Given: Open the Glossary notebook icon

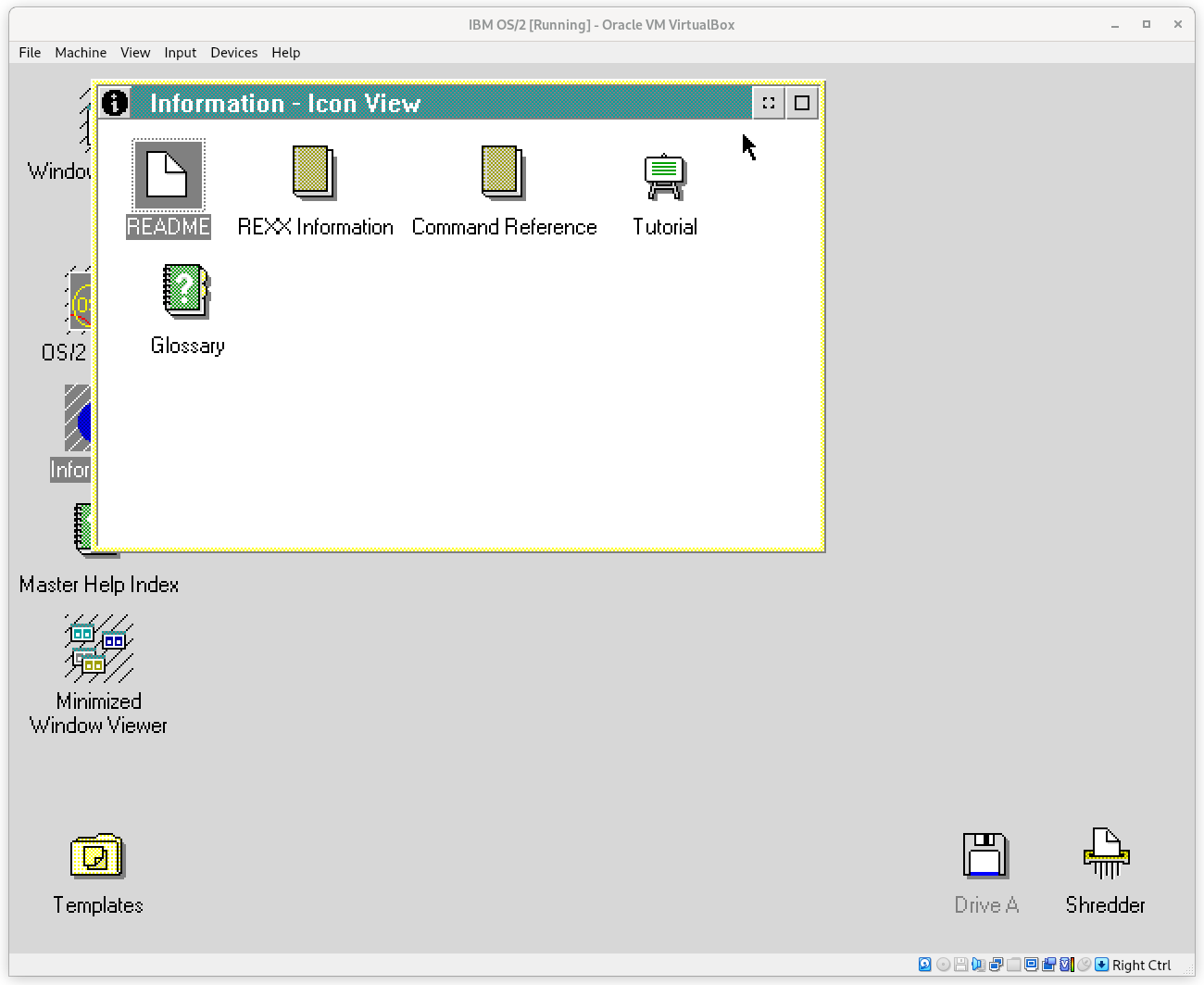Looking at the screenshot, I should pos(186,291).
